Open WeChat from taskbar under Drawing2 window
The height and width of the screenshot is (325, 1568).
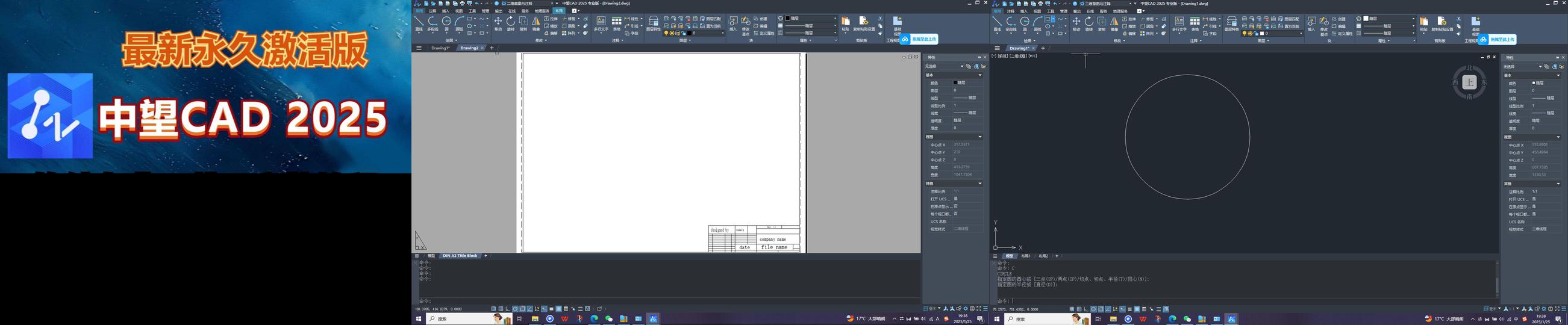click(x=608, y=319)
